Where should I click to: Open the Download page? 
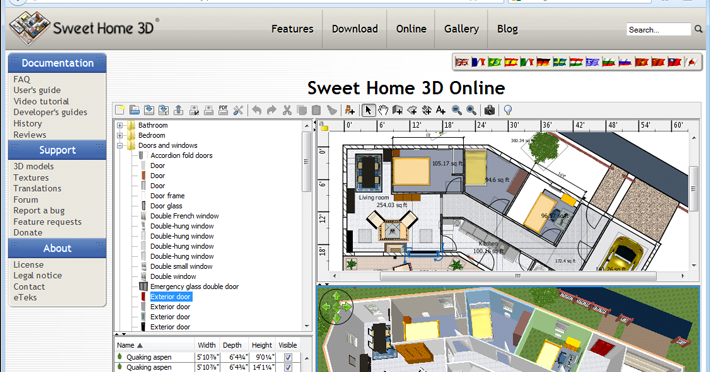click(x=355, y=29)
